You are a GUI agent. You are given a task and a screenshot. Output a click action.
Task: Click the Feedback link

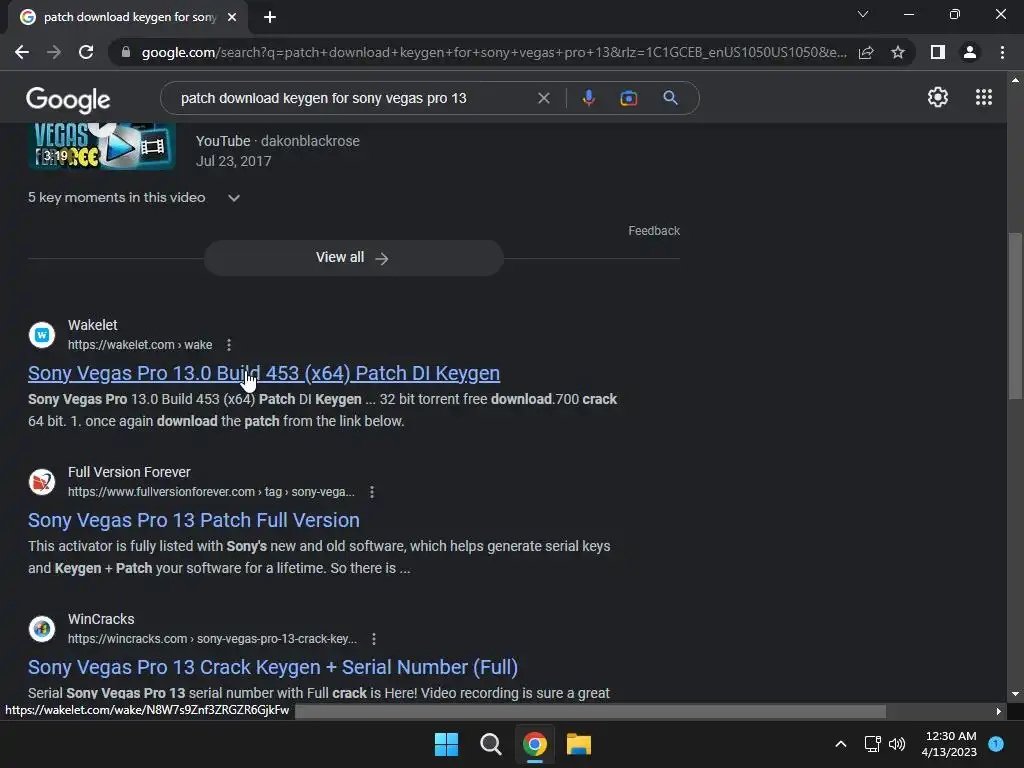pos(654,231)
